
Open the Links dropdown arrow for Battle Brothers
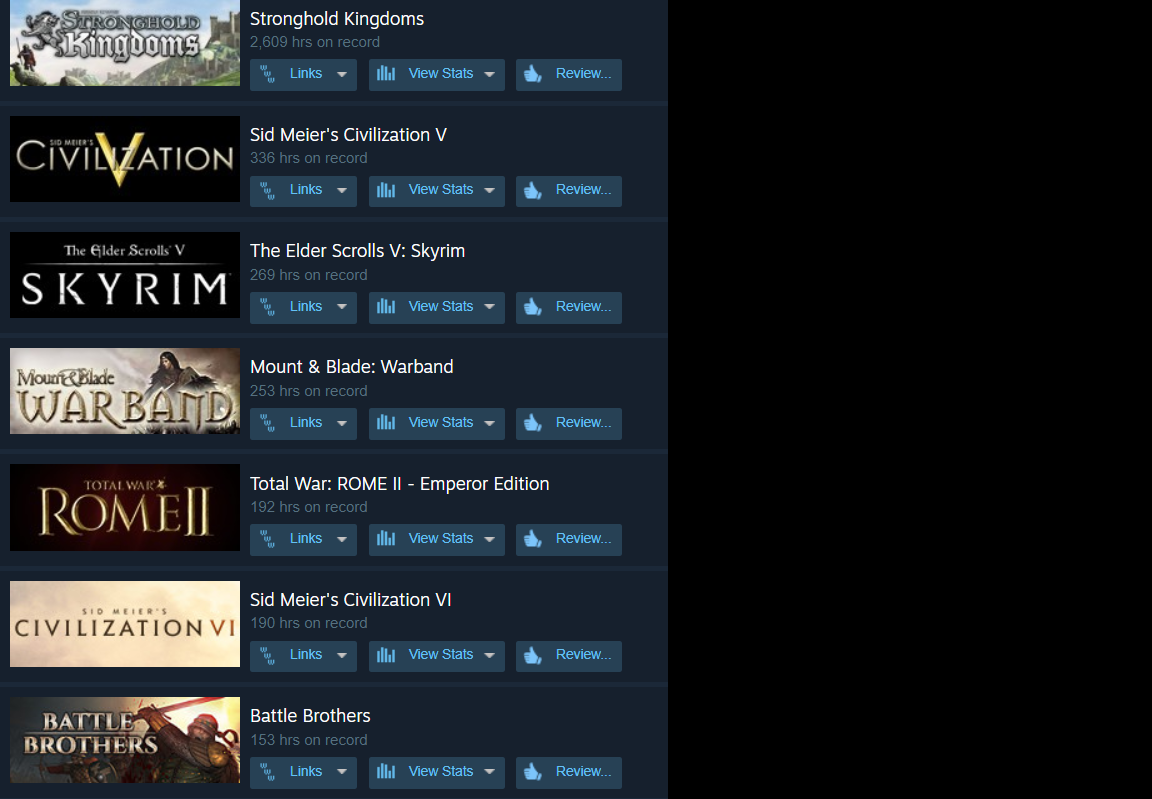pos(342,772)
